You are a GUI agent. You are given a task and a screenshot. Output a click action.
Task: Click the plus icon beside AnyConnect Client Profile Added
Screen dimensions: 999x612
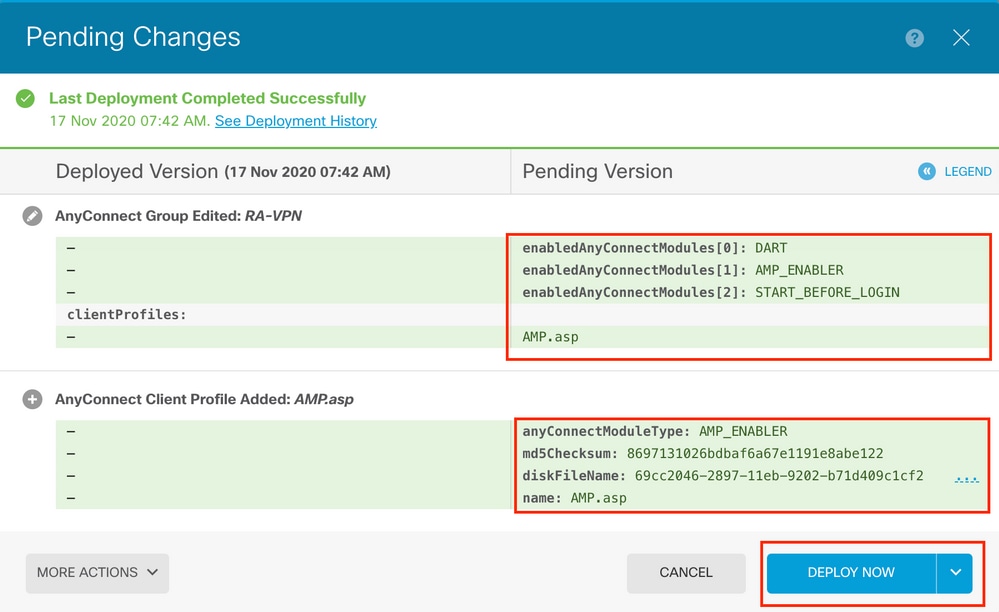33,399
